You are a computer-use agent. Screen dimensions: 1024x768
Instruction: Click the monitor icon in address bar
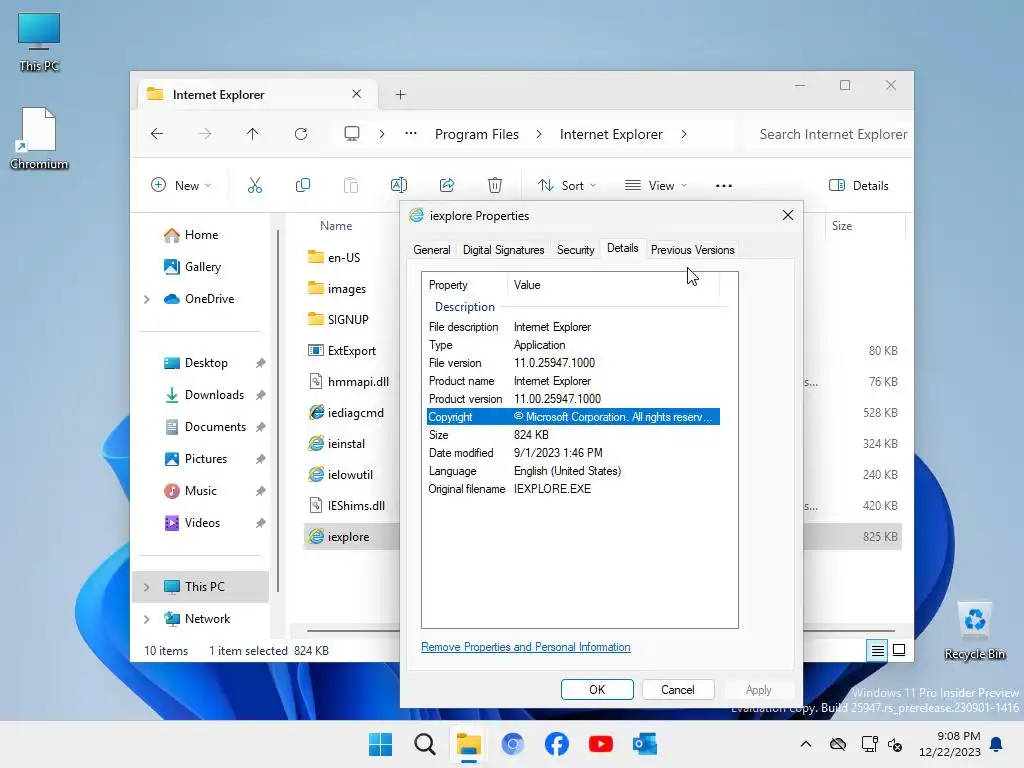(x=352, y=134)
